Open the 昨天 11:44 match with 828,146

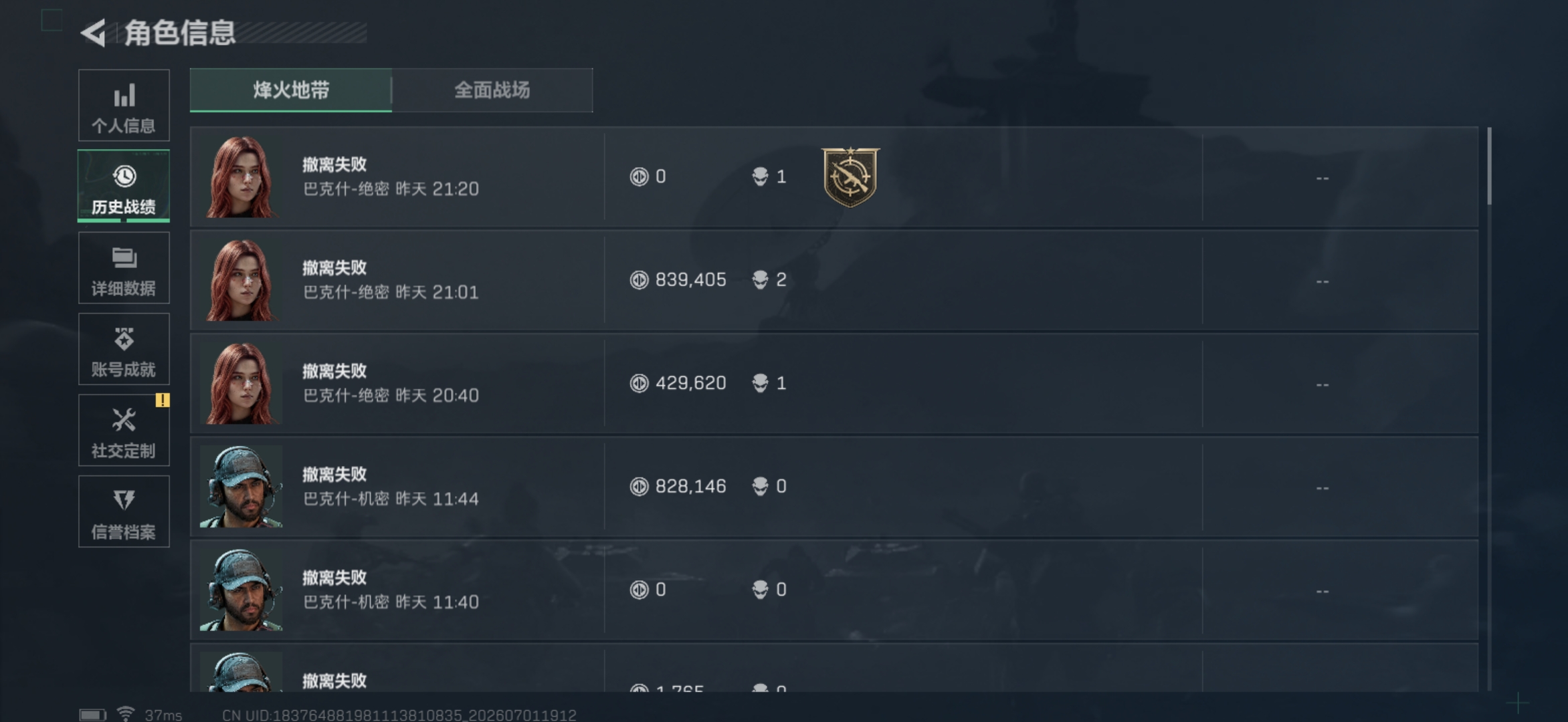click(834, 487)
